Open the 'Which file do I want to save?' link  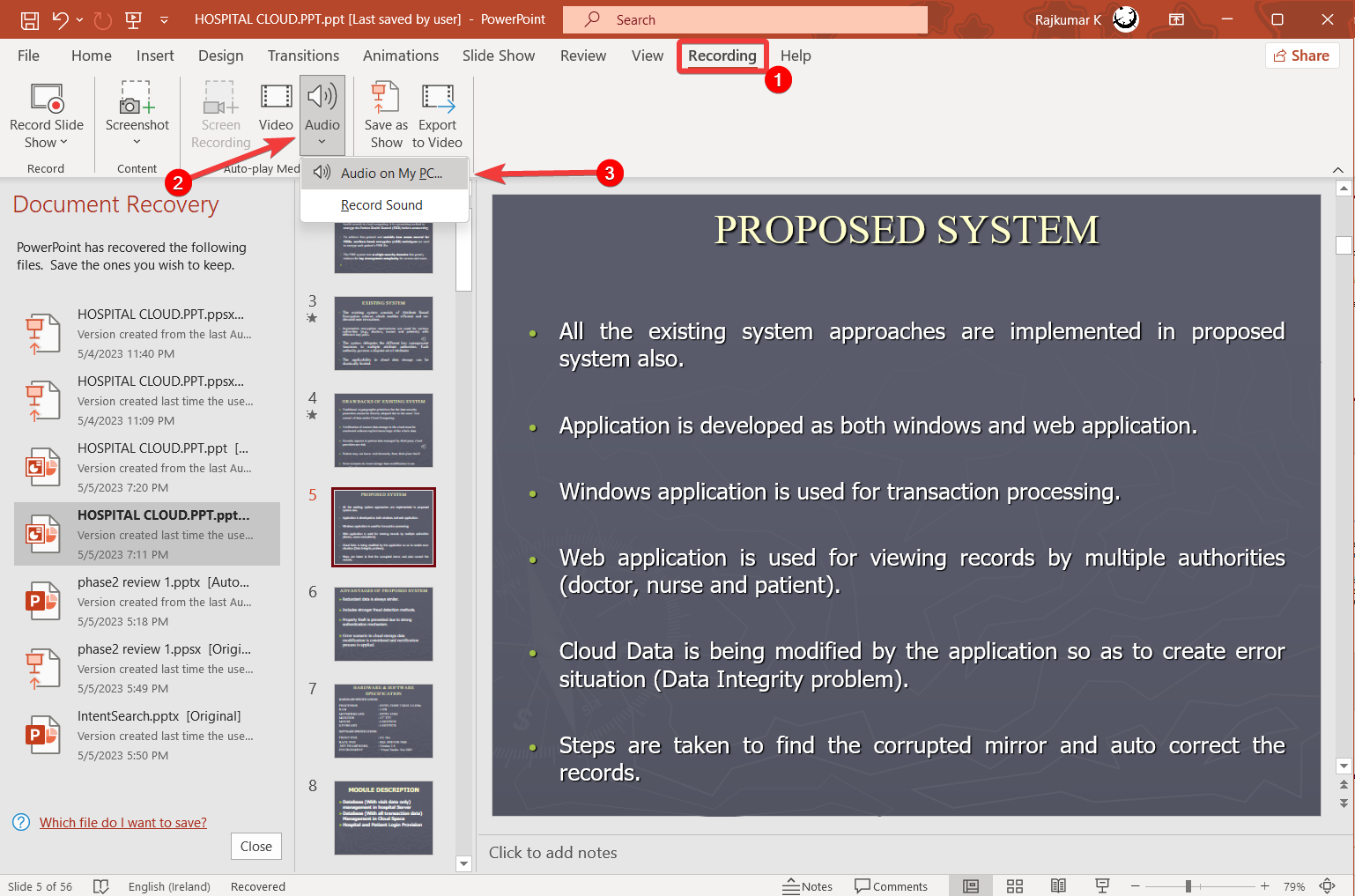(x=123, y=822)
